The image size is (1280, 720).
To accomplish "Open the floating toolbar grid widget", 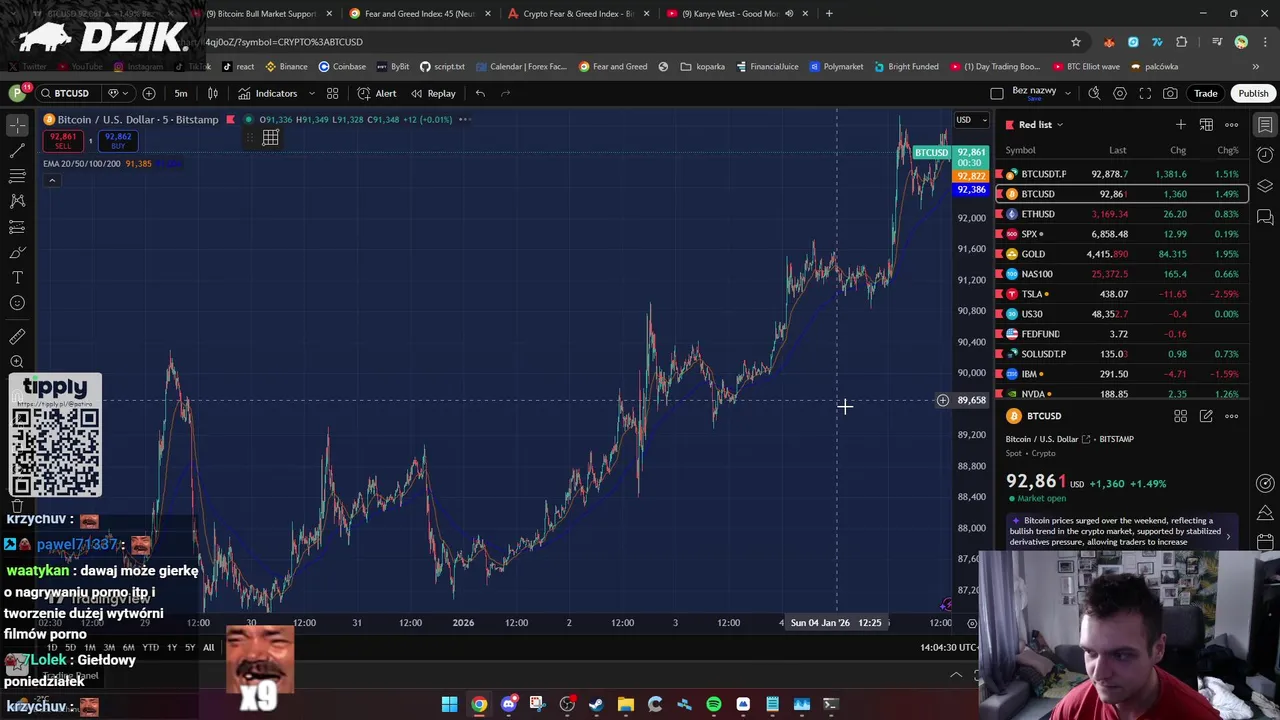I will (270, 138).
